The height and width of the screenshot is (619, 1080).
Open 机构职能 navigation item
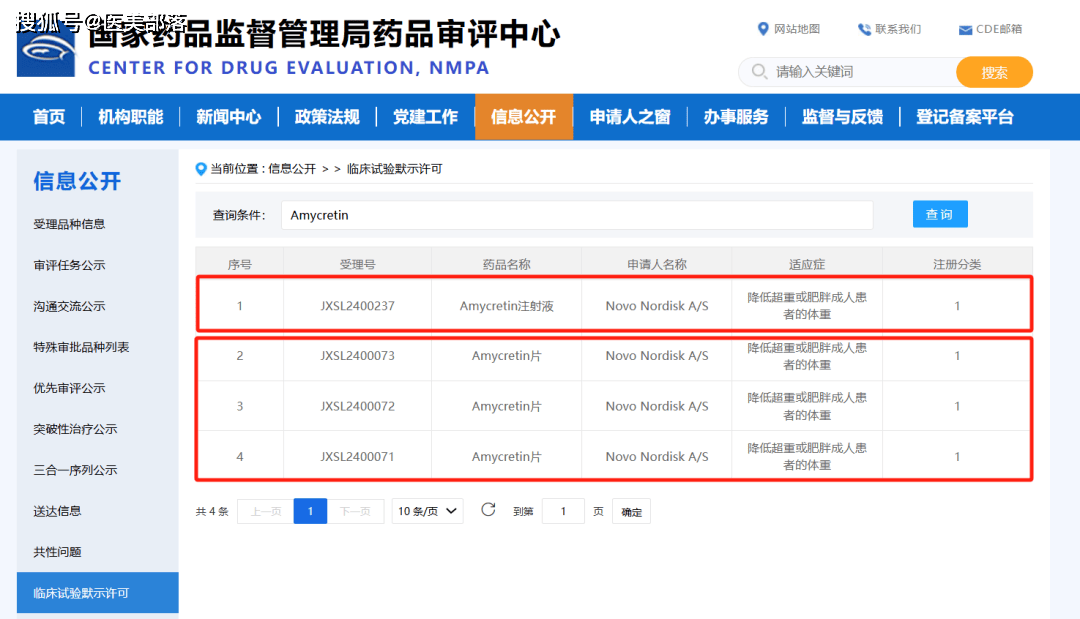(x=130, y=117)
